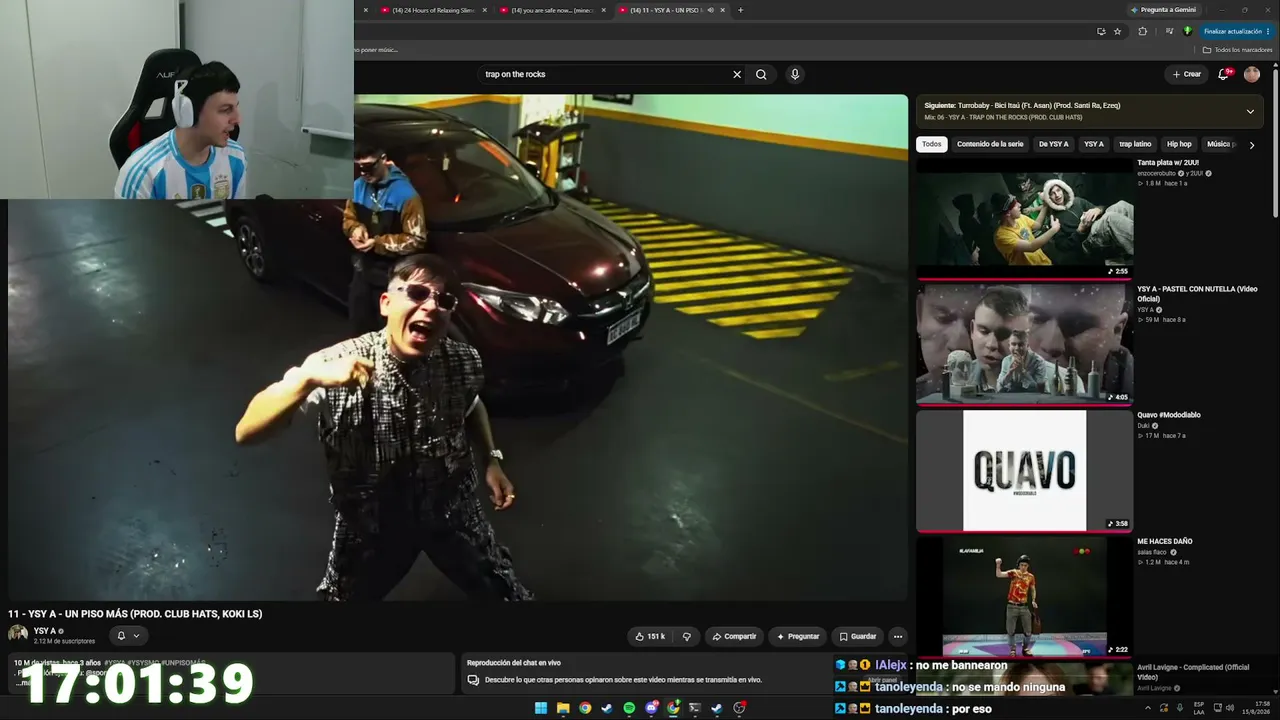Screen dimensions: 1280x720
Task: Click the video player area
Action: pyautogui.click(x=458, y=347)
